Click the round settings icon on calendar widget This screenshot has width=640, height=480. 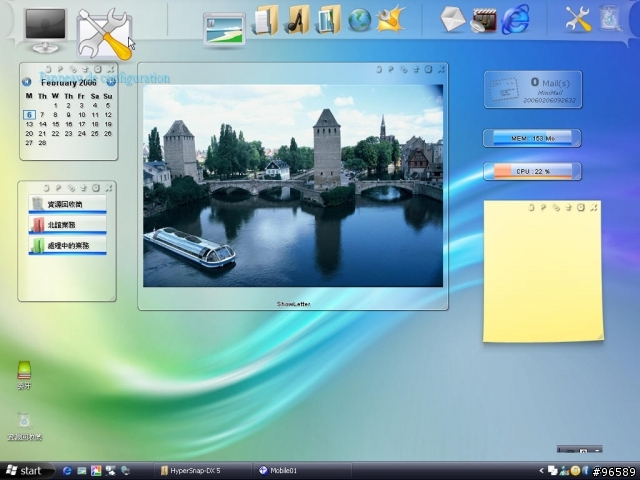coord(98,69)
